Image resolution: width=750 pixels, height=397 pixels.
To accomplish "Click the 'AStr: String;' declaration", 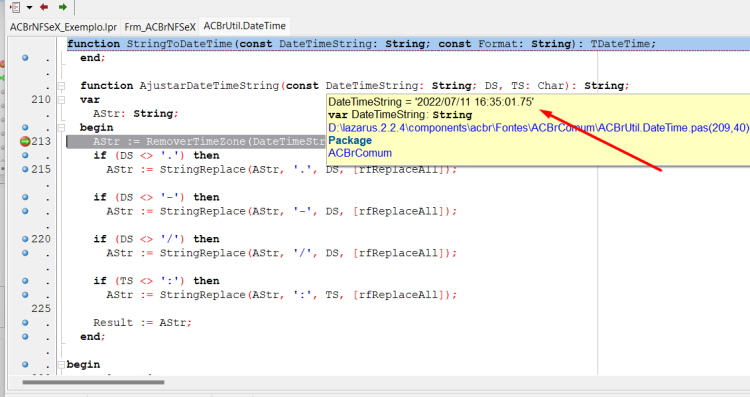I will coord(135,114).
